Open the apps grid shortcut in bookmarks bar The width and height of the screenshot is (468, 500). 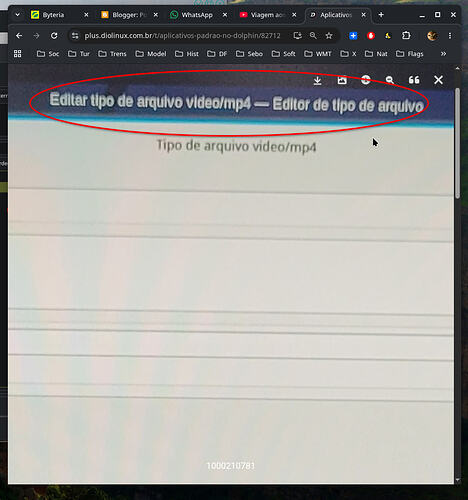click(18, 54)
